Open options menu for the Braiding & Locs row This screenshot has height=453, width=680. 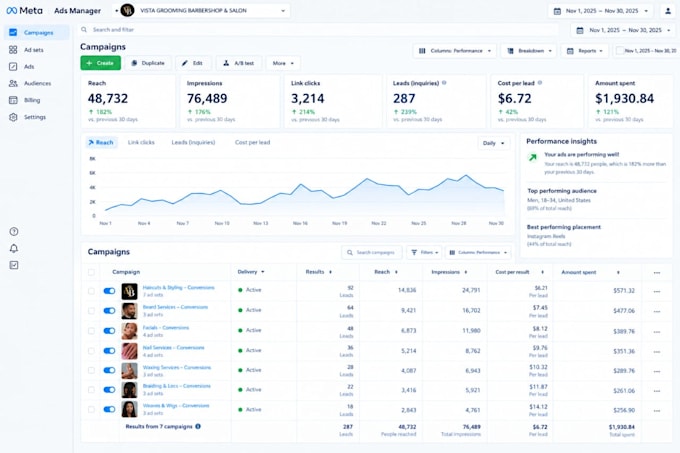click(x=657, y=391)
